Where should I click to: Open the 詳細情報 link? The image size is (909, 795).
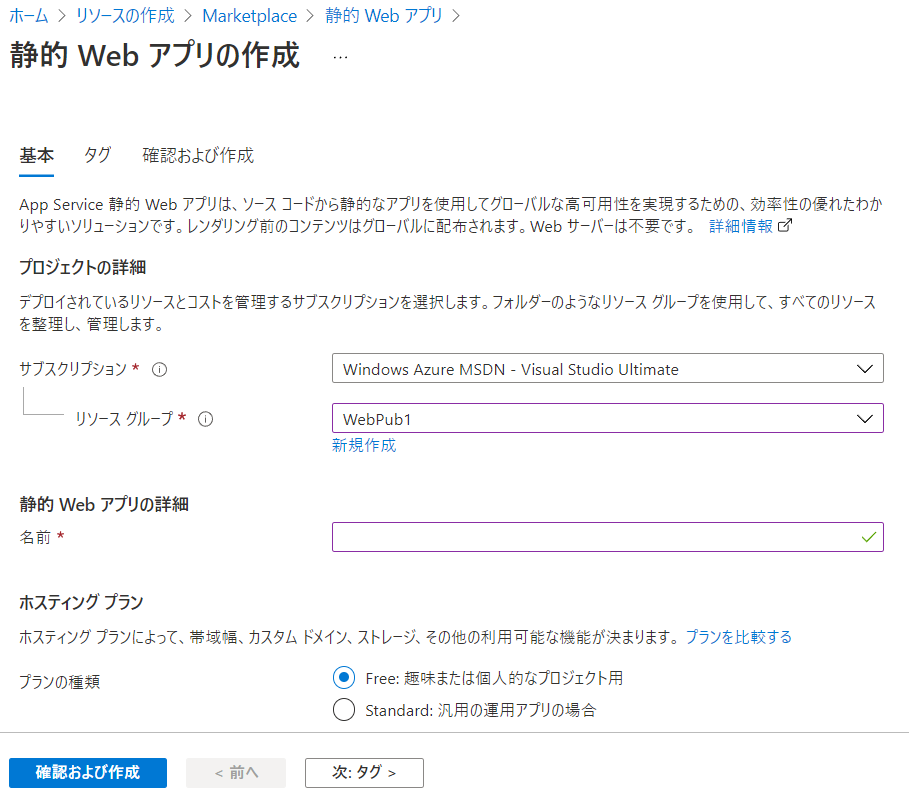[740, 226]
